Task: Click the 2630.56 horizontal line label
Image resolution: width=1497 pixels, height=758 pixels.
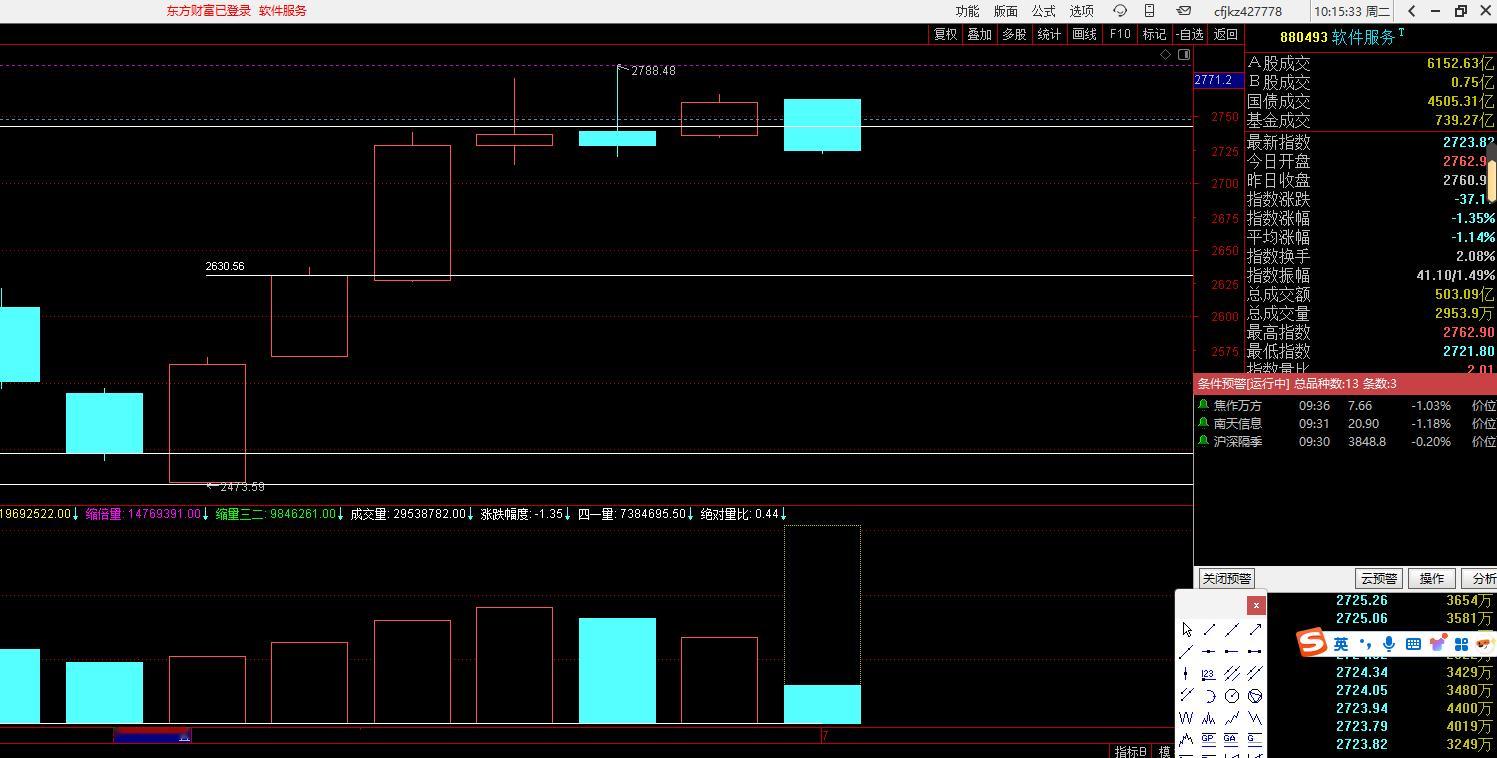Action: [225, 266]
